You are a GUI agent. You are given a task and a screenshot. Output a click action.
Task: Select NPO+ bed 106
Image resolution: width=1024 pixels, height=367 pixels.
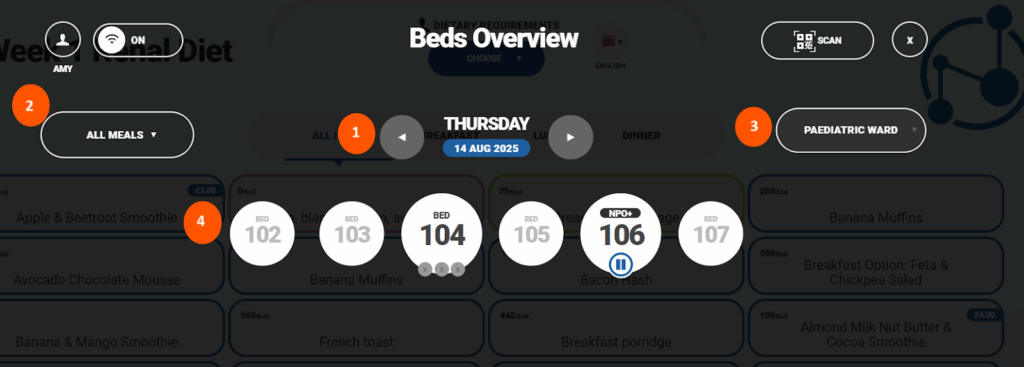pos(620,234)
